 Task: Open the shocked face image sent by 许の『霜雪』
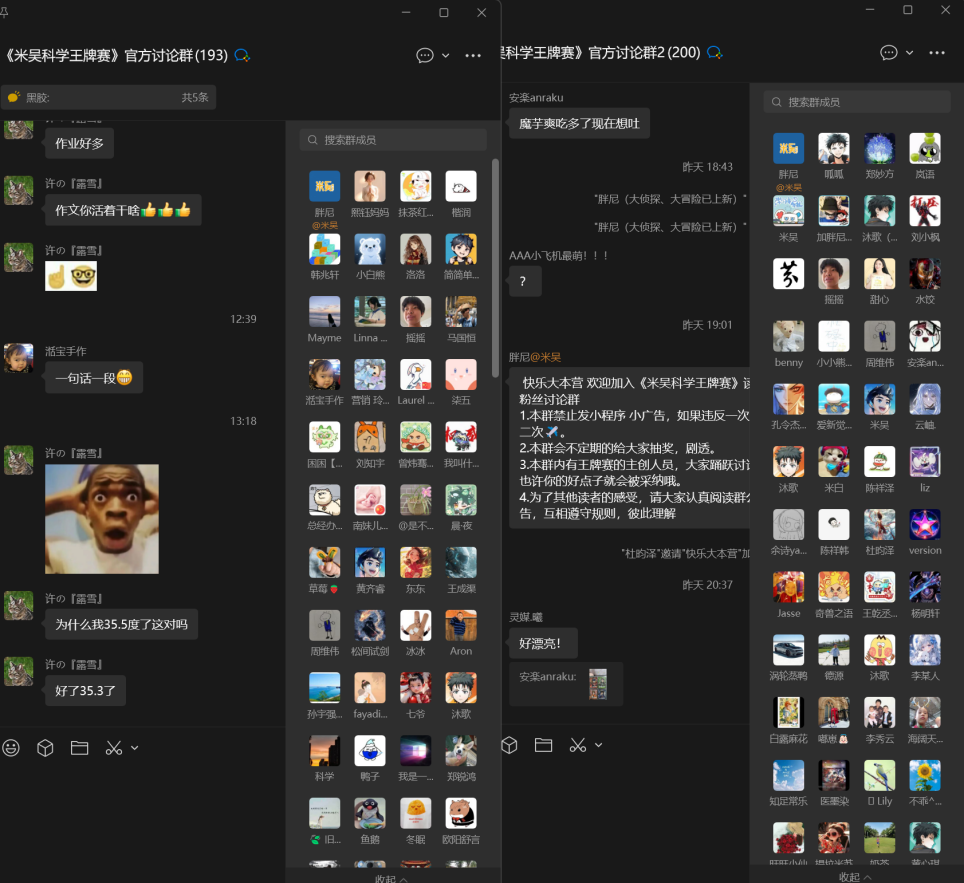coord(102,519)
